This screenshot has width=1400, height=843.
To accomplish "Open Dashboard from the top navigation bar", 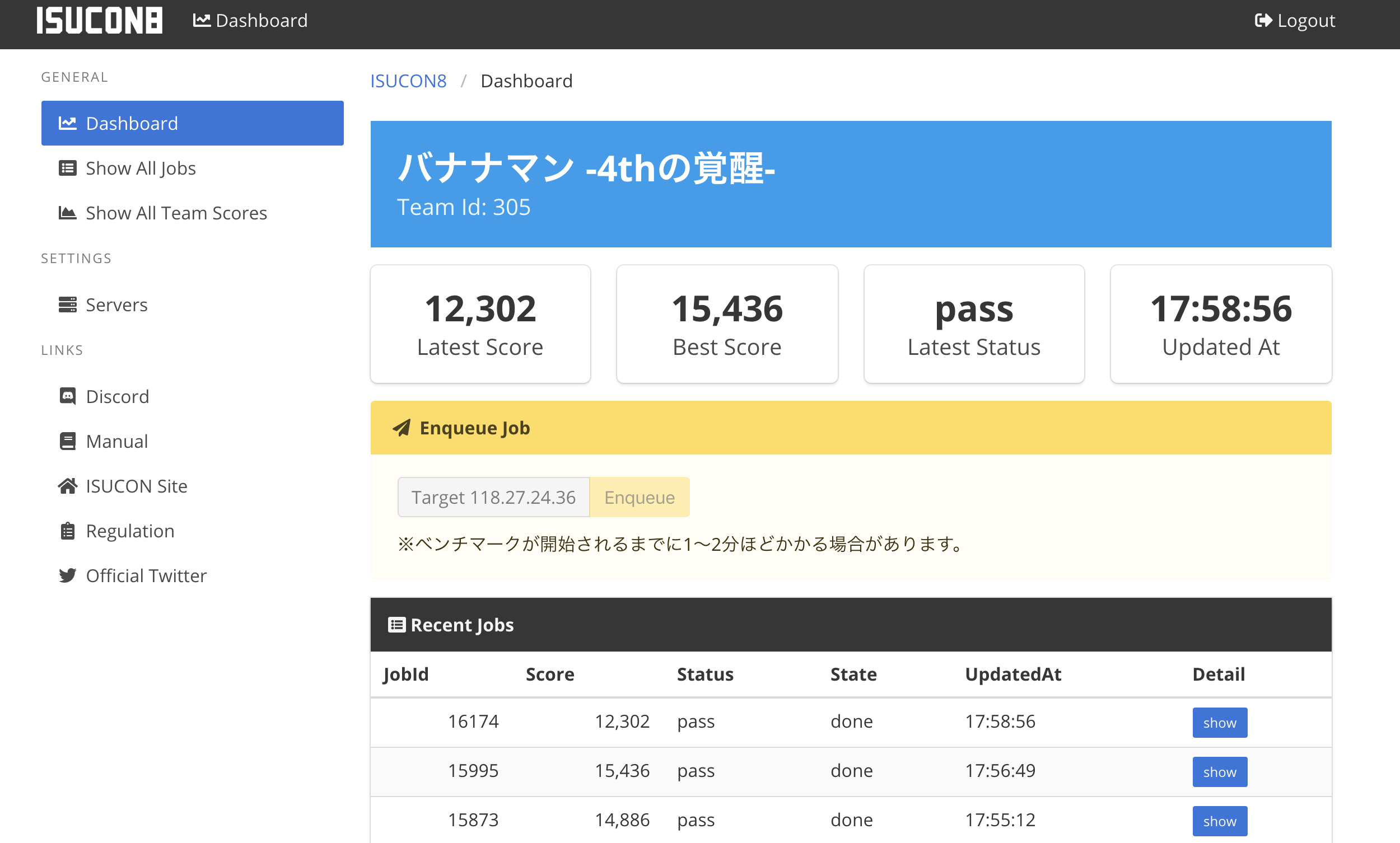I will coord(250,21).
